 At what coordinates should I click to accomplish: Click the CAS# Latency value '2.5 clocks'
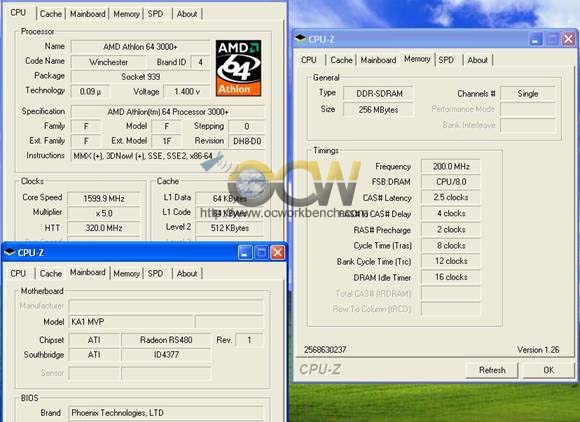(x=451, y=198)
